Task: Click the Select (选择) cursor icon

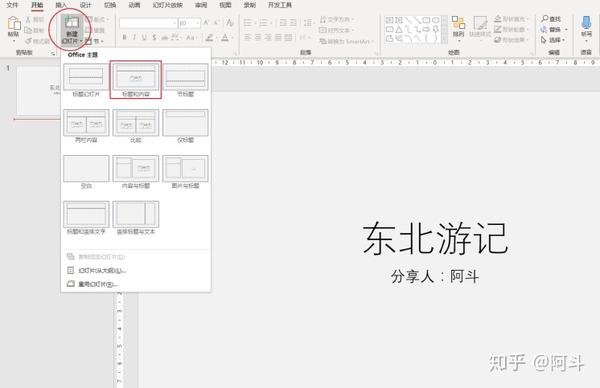Action: coord(544,40)
